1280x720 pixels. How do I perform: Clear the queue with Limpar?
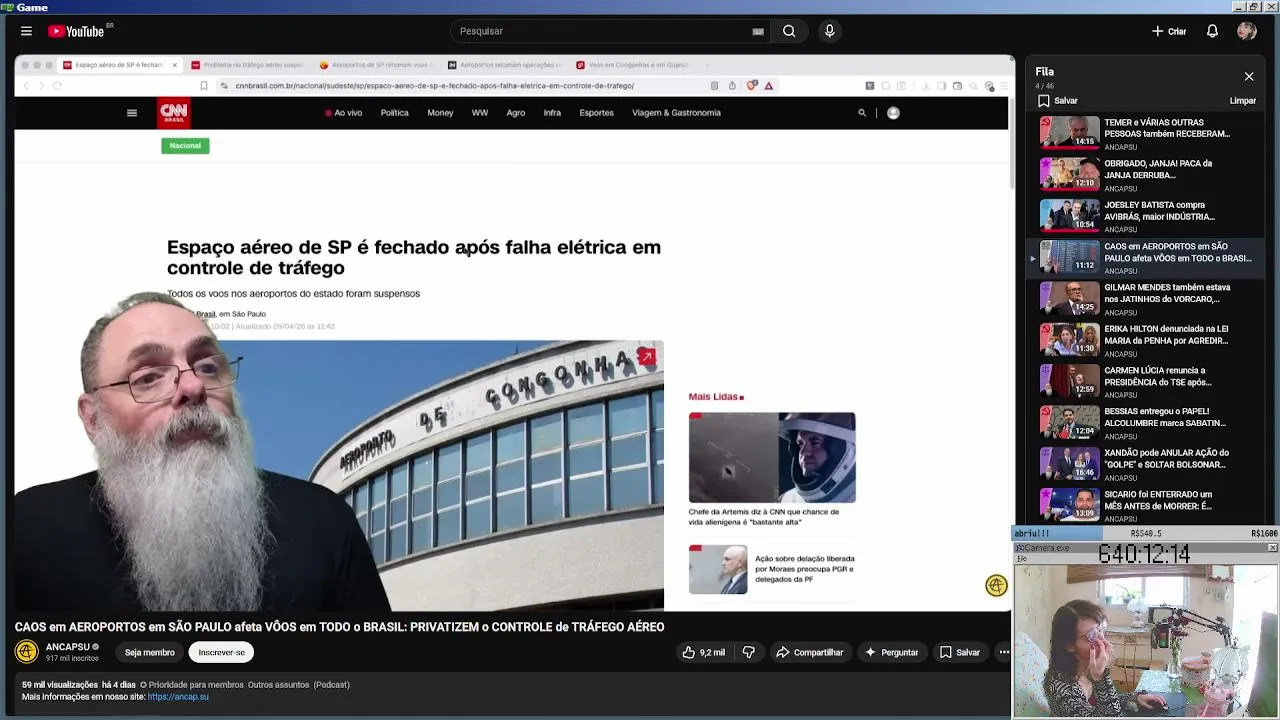point(1242,100)
